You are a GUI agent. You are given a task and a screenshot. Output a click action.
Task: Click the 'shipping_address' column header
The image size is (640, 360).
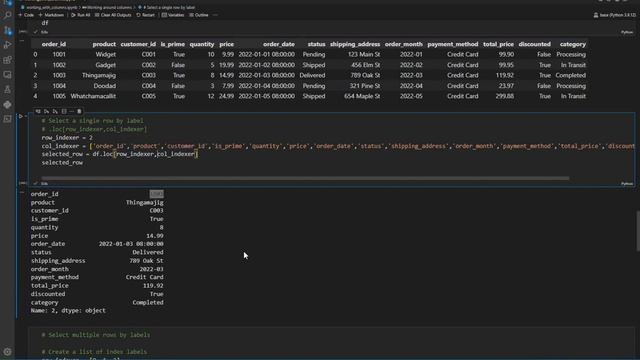pyautogui.click(x=355, y=44)
